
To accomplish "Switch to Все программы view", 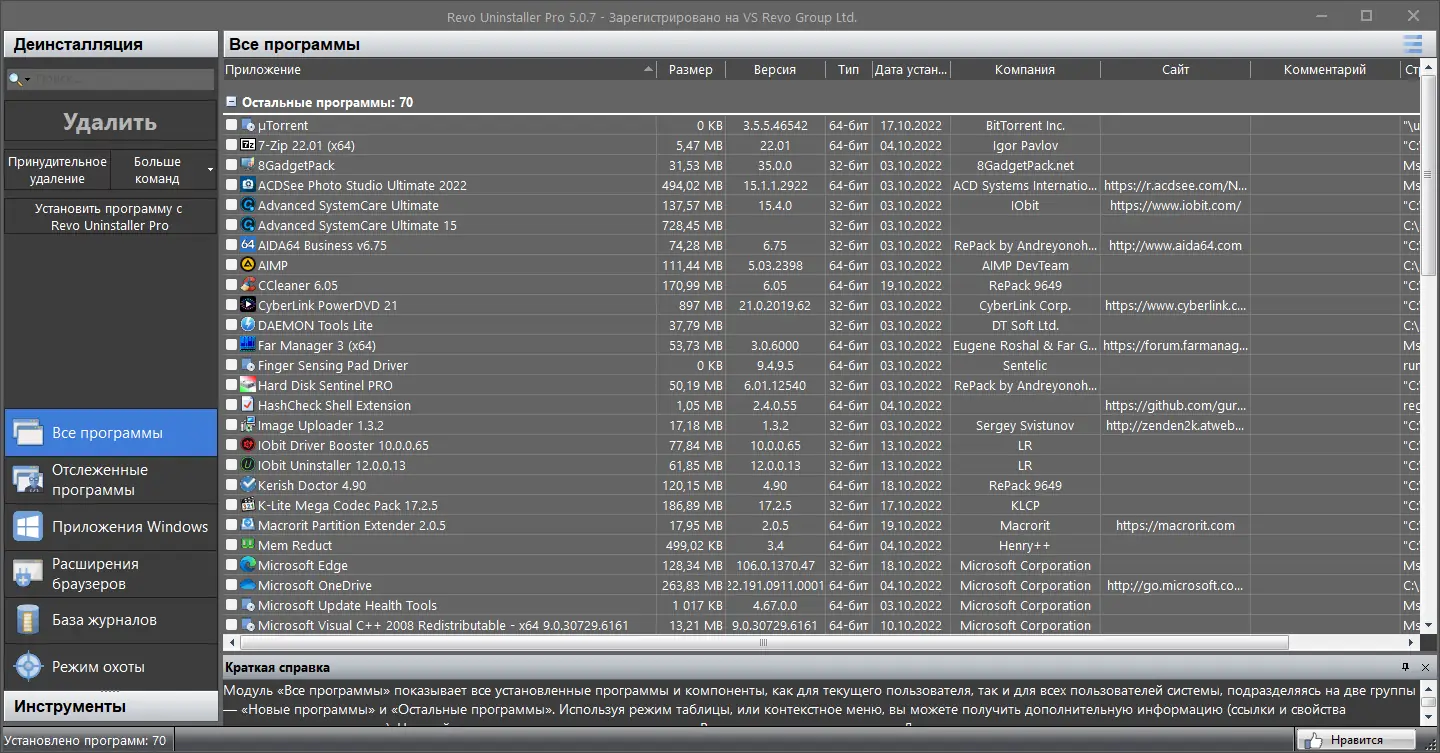I will click(110, 433).
